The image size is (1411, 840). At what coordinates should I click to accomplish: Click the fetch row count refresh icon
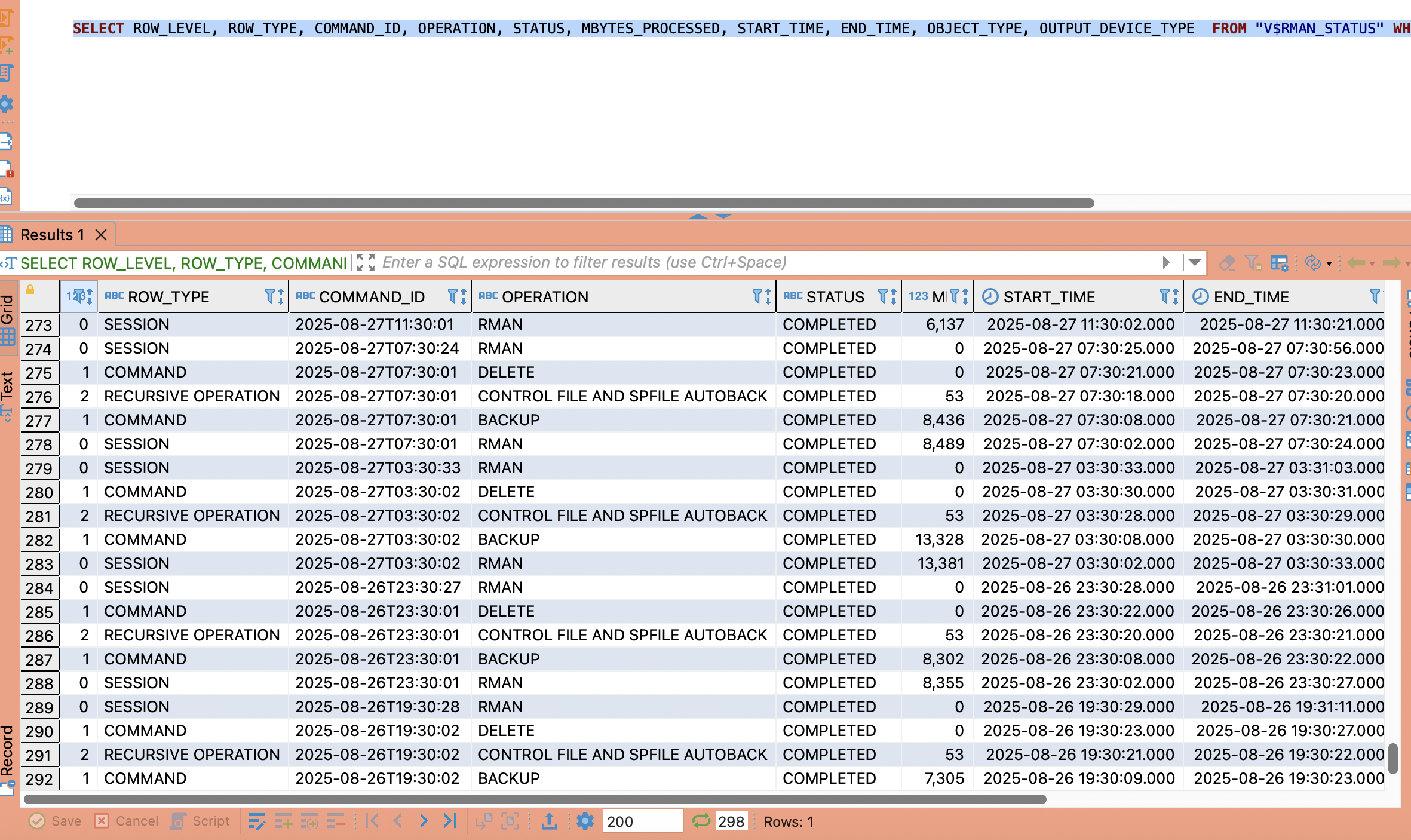click(x=701, y=821)
